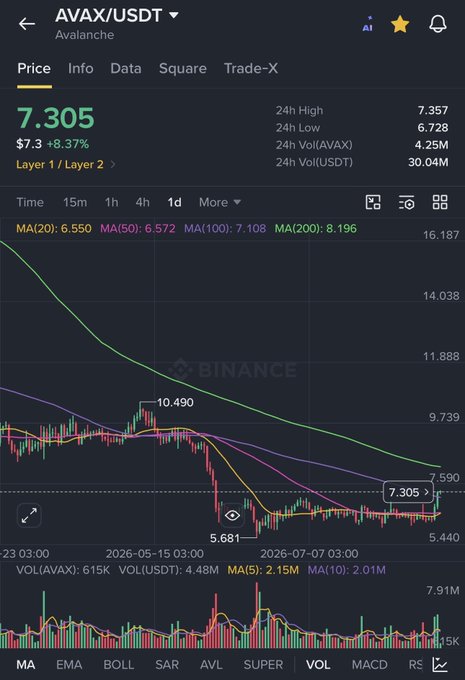
Task: Toggle the EMA indicator
Action: click(x=69, y=664)
